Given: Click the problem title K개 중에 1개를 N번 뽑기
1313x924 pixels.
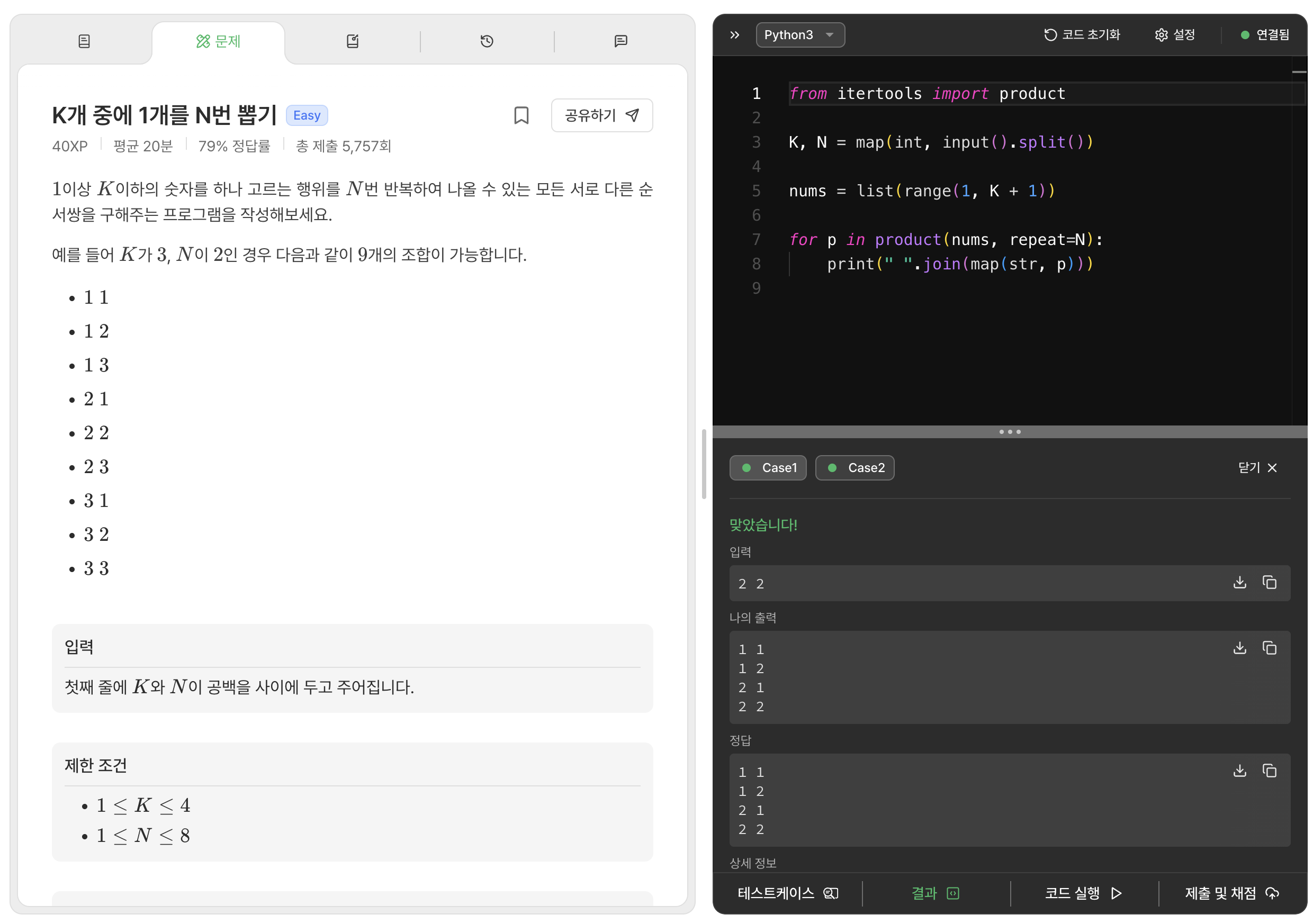Looking at the screenshot, I should 164,115.
